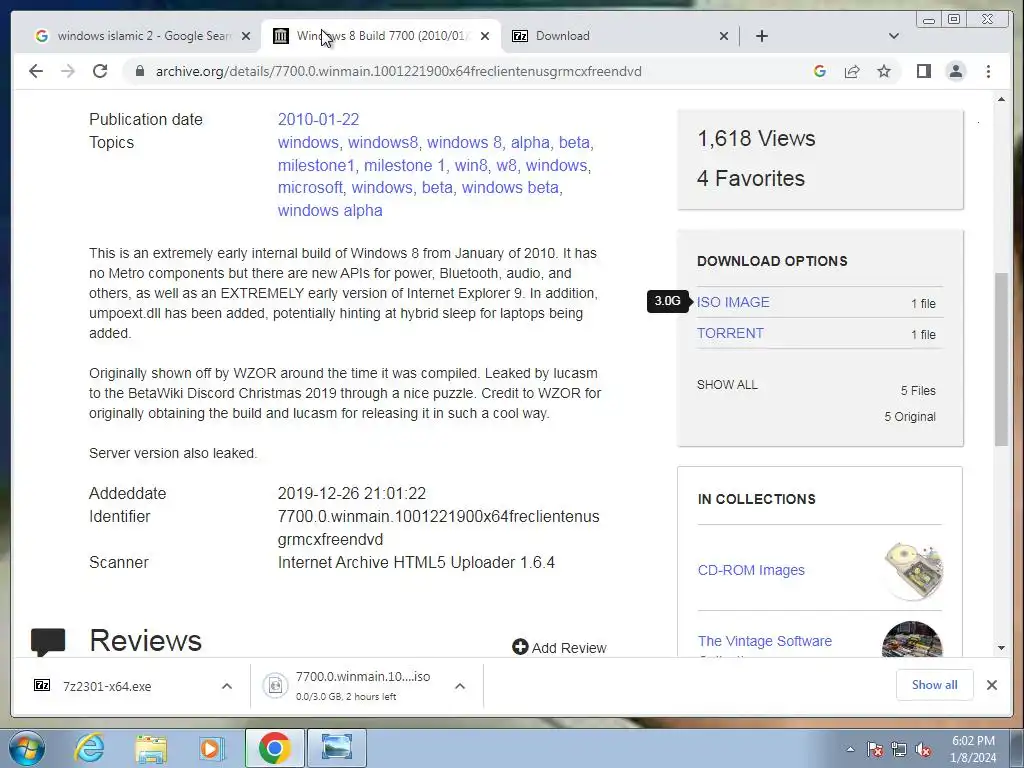Image resolution: width=1024 pixels, height=768 pixels.
Task: Open the windows beta topic link
Action: [x=510, y=187]
